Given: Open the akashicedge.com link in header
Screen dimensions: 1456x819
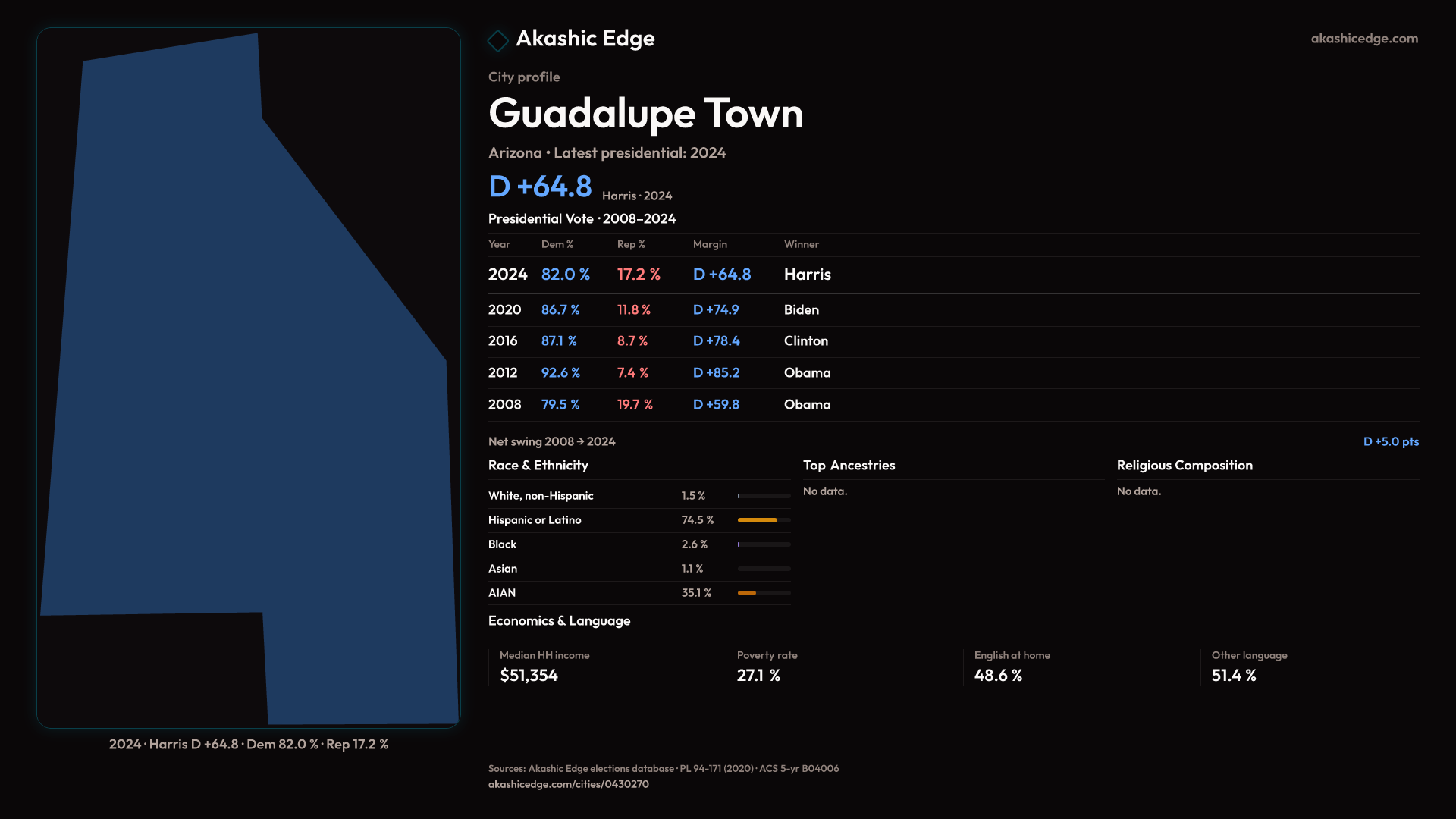Looking at the screenshot, I should coord(1363,39).
